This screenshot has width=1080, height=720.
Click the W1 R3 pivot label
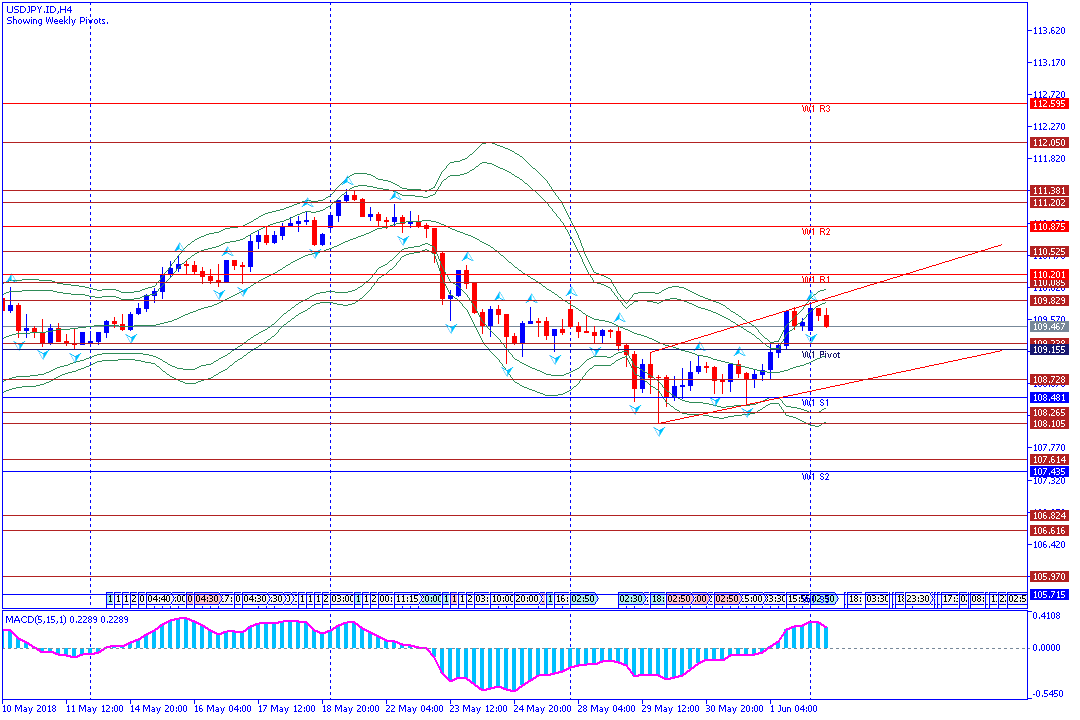click(x=816, y=108)
